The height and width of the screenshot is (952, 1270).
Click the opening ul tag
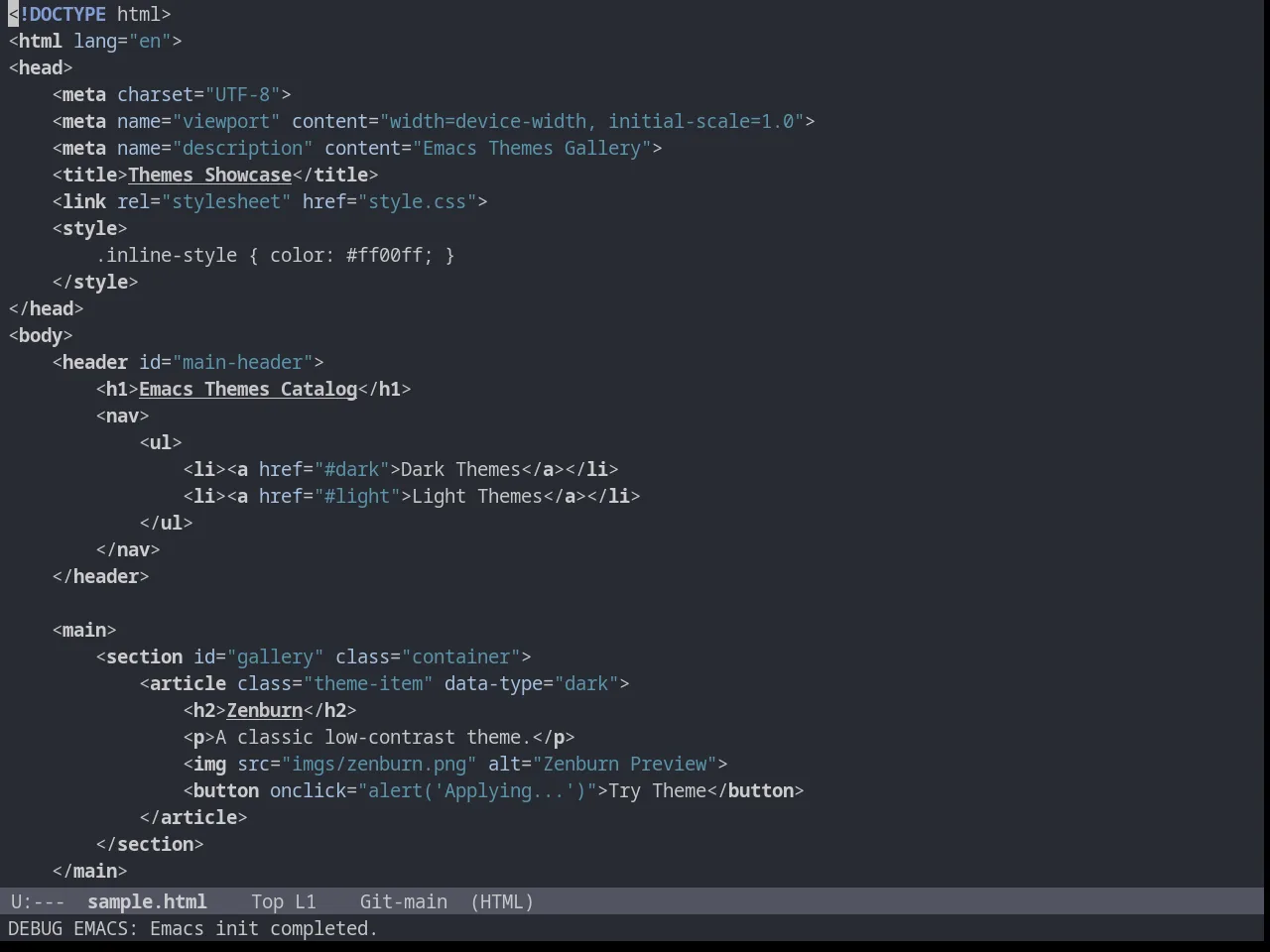click(161, 442)
